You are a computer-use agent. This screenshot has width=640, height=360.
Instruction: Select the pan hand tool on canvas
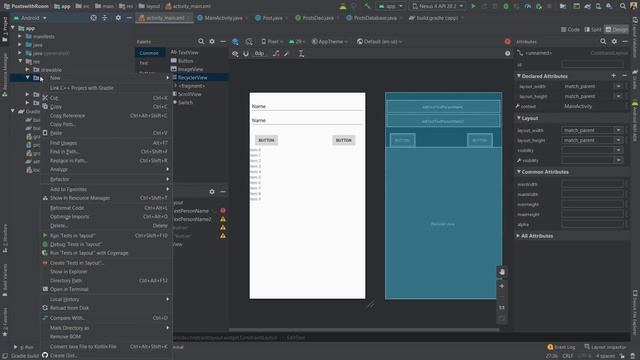pyautogui.click(x=502, y=272)
